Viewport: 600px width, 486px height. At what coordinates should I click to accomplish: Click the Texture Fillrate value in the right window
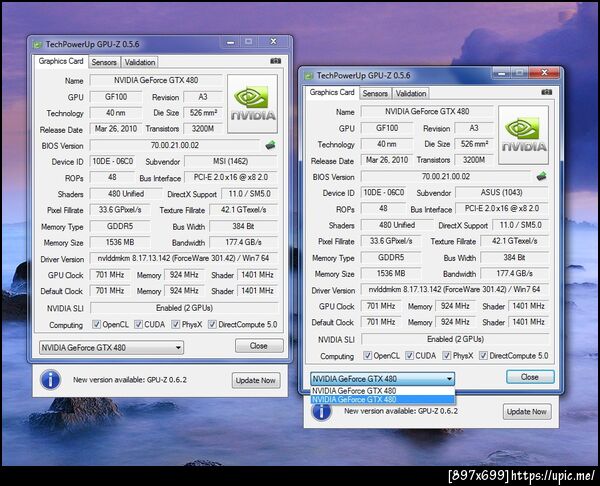[514, 241]
